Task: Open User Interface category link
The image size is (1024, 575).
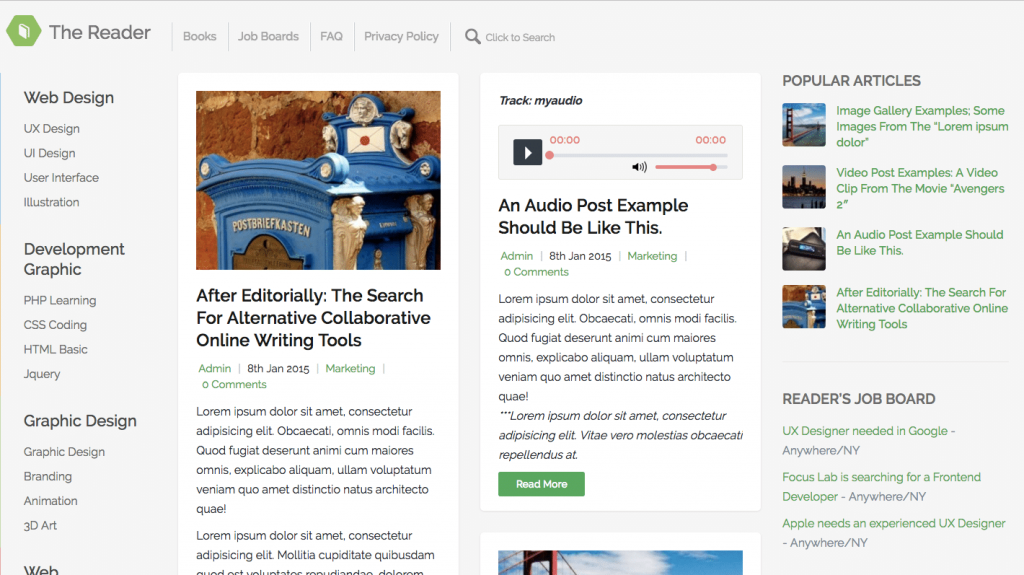Action: [61, 178]
